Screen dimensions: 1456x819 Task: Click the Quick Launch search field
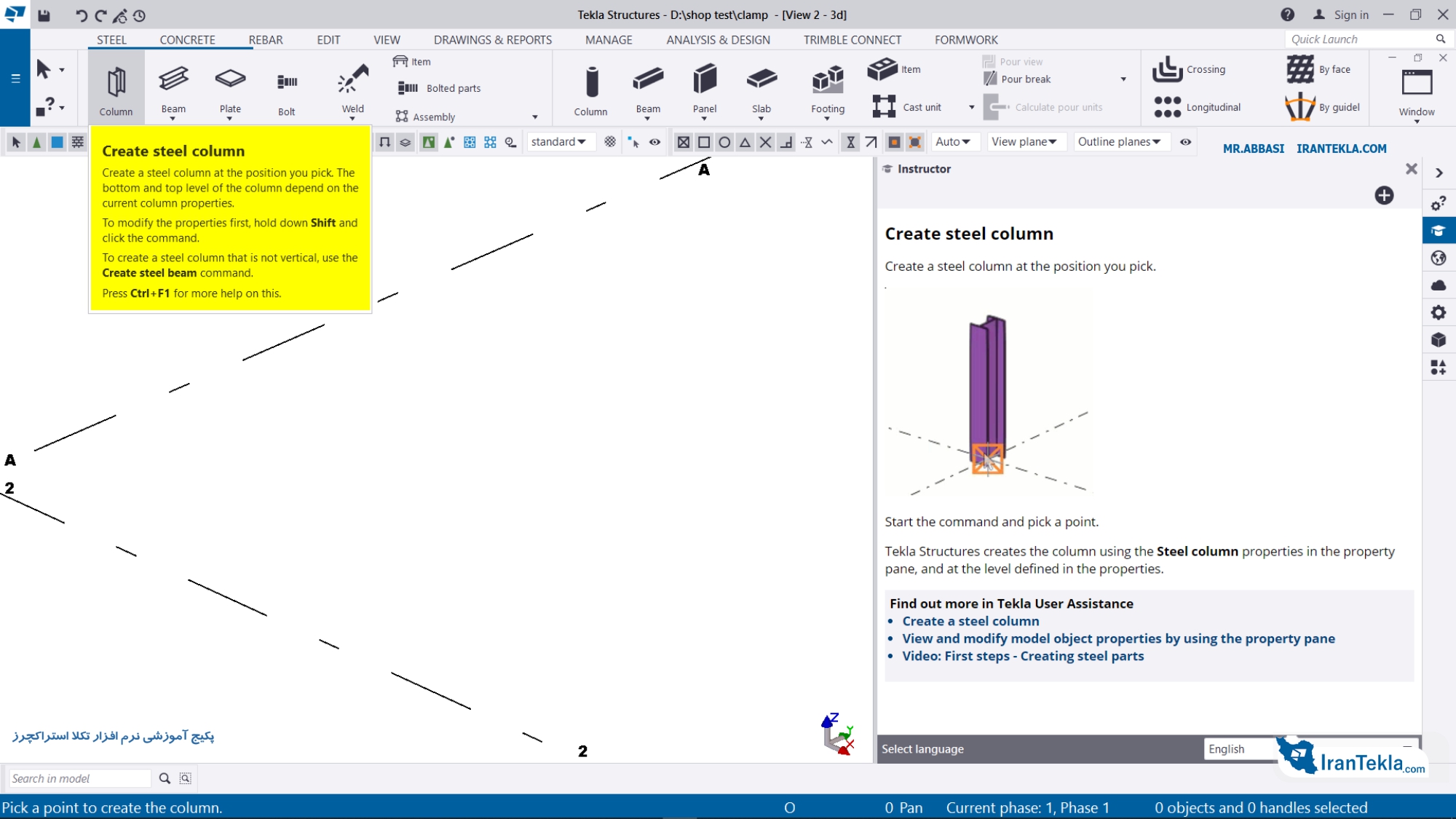[1360, 39]
